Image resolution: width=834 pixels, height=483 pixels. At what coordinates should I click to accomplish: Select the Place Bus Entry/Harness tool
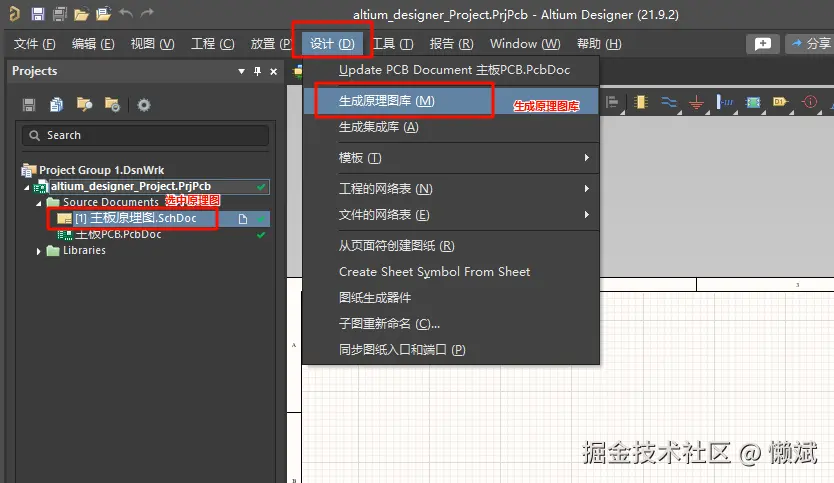[x=724, y=102]
